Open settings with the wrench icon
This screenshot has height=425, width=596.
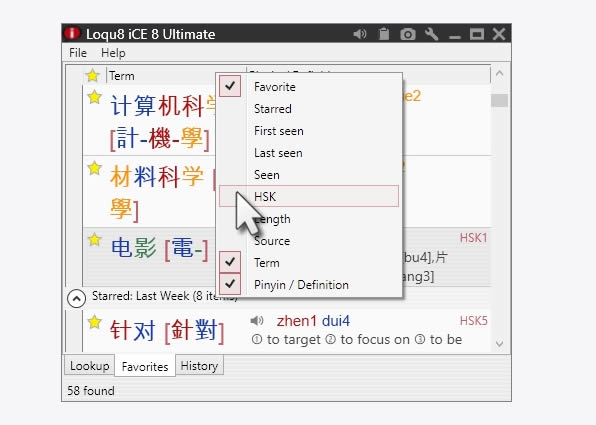click(x=431, y=34)
